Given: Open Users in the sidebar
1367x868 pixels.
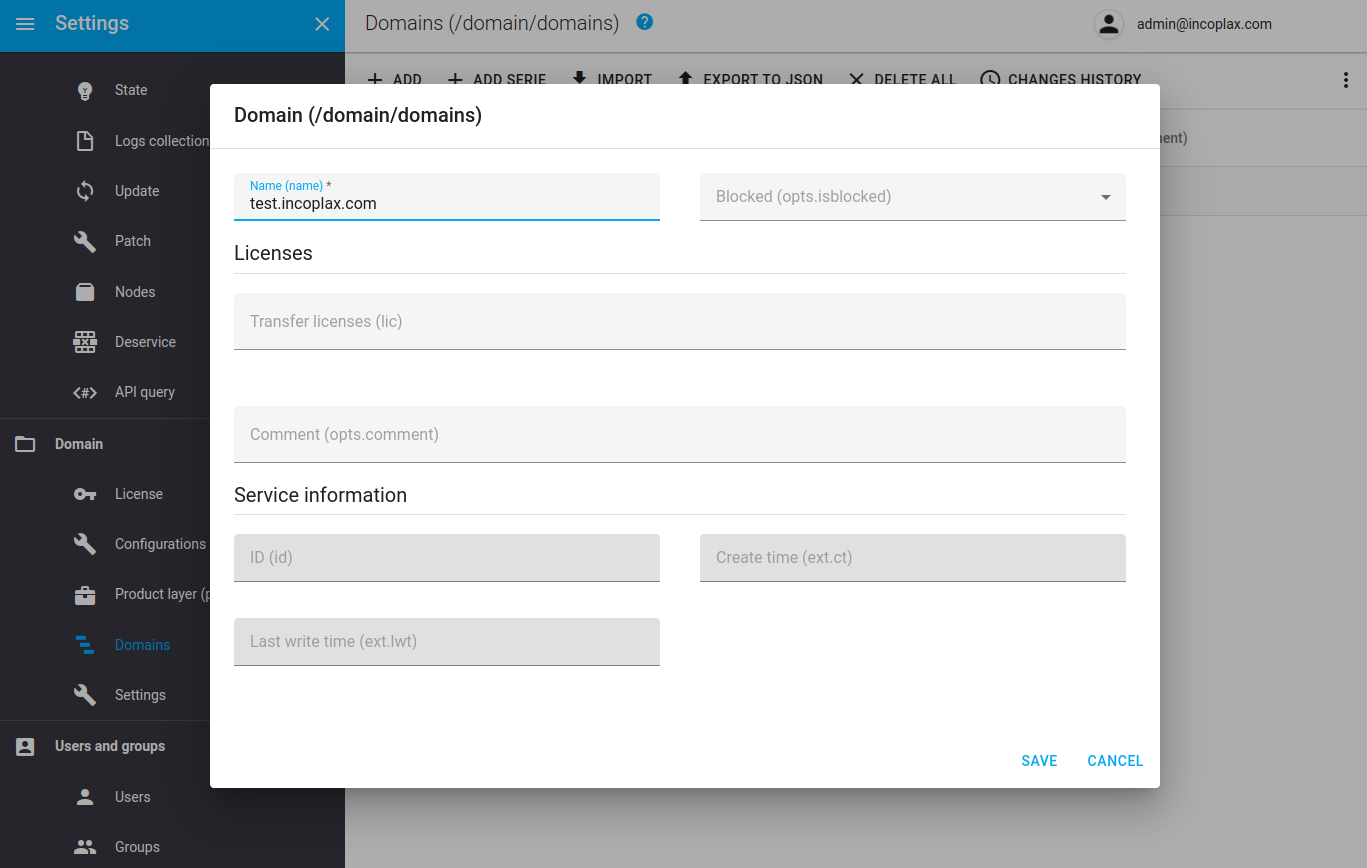Looking at the screenshot, I should [x=133, y=797].
